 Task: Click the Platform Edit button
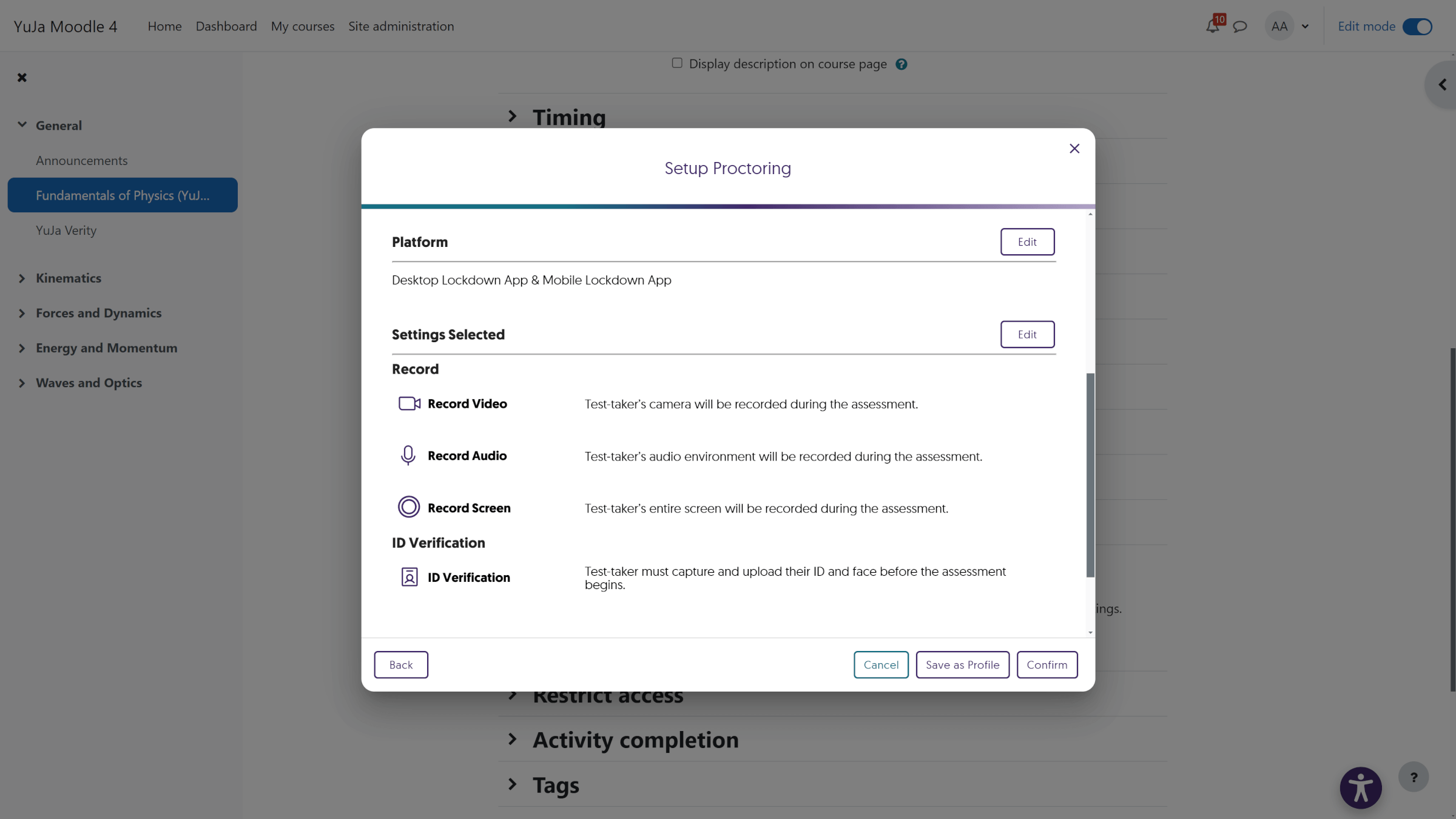(1028, 241)
